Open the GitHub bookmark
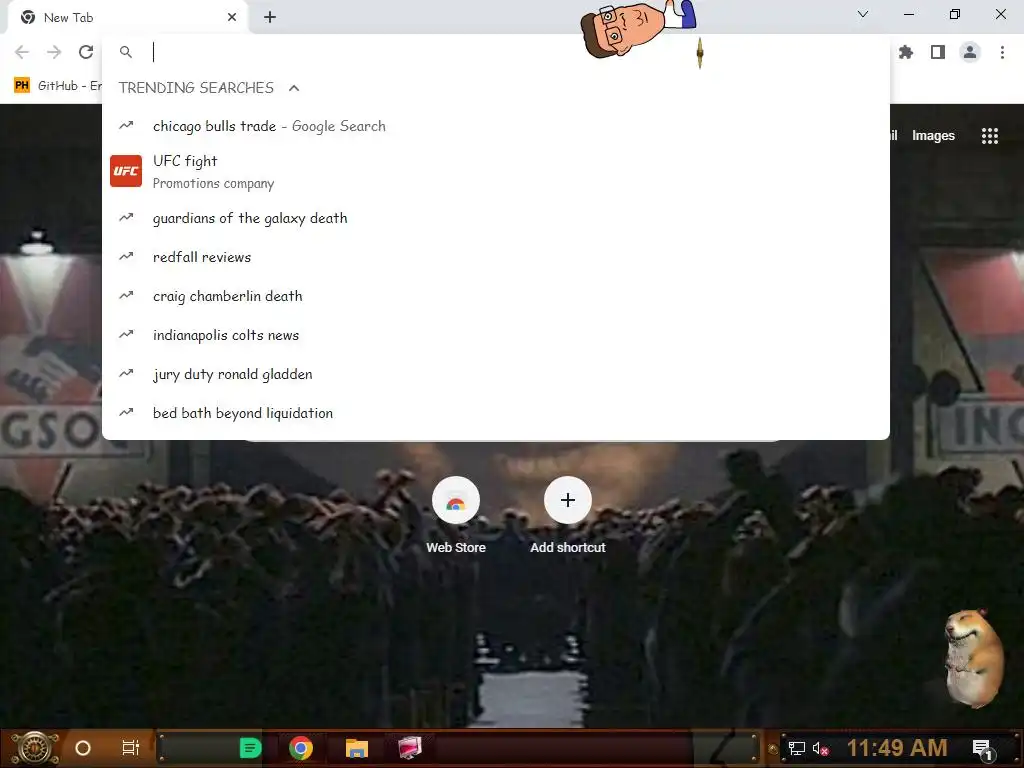The width and height of the screenshot is (1024, 768). coord(58,86)
